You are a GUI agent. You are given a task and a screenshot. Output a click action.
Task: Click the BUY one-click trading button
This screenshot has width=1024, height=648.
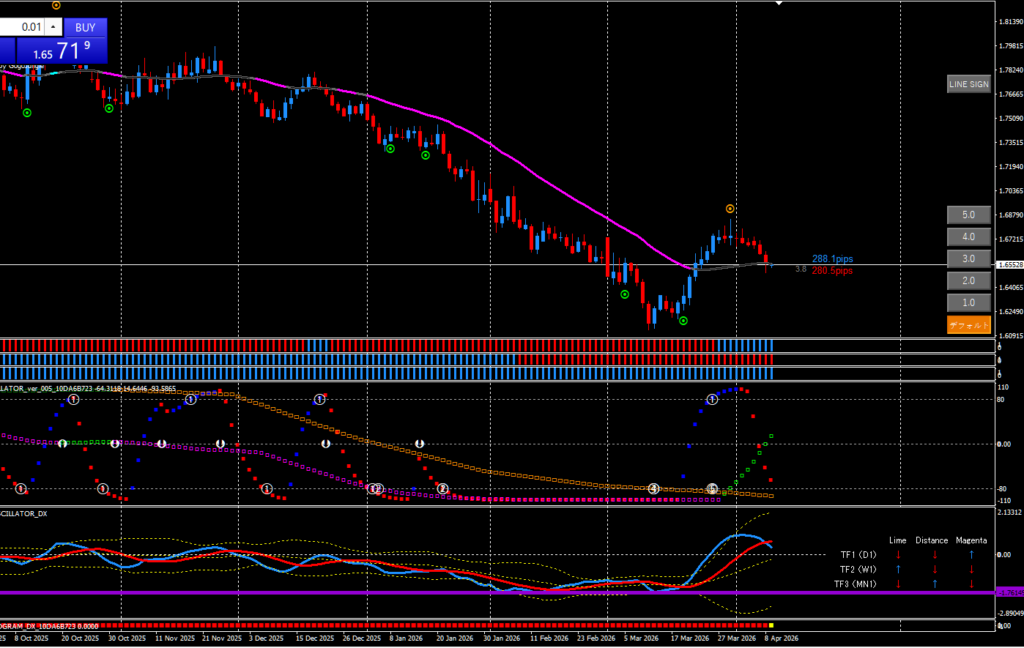(x=86, y=27)
